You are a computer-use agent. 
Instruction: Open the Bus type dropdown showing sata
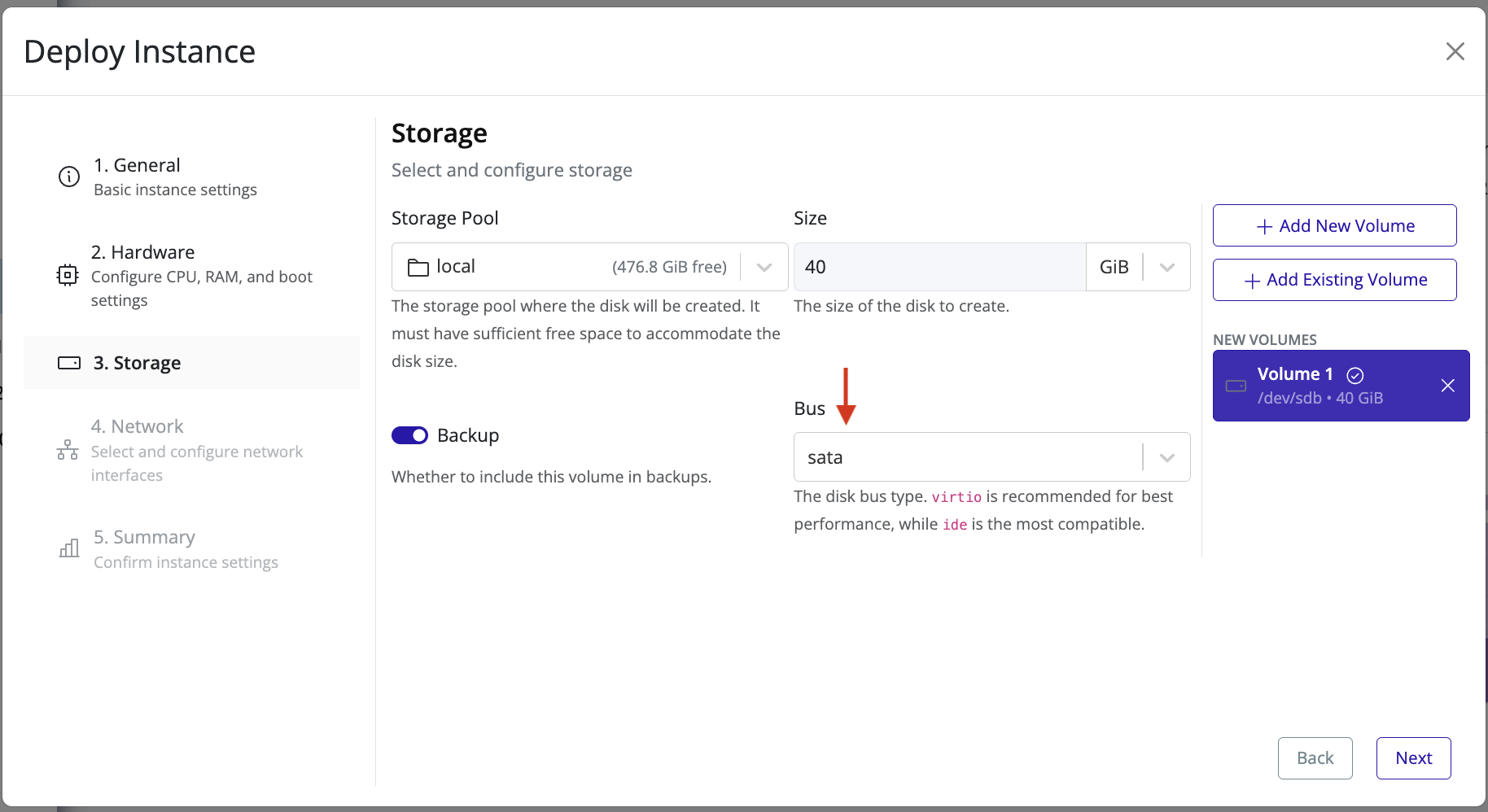991,457
